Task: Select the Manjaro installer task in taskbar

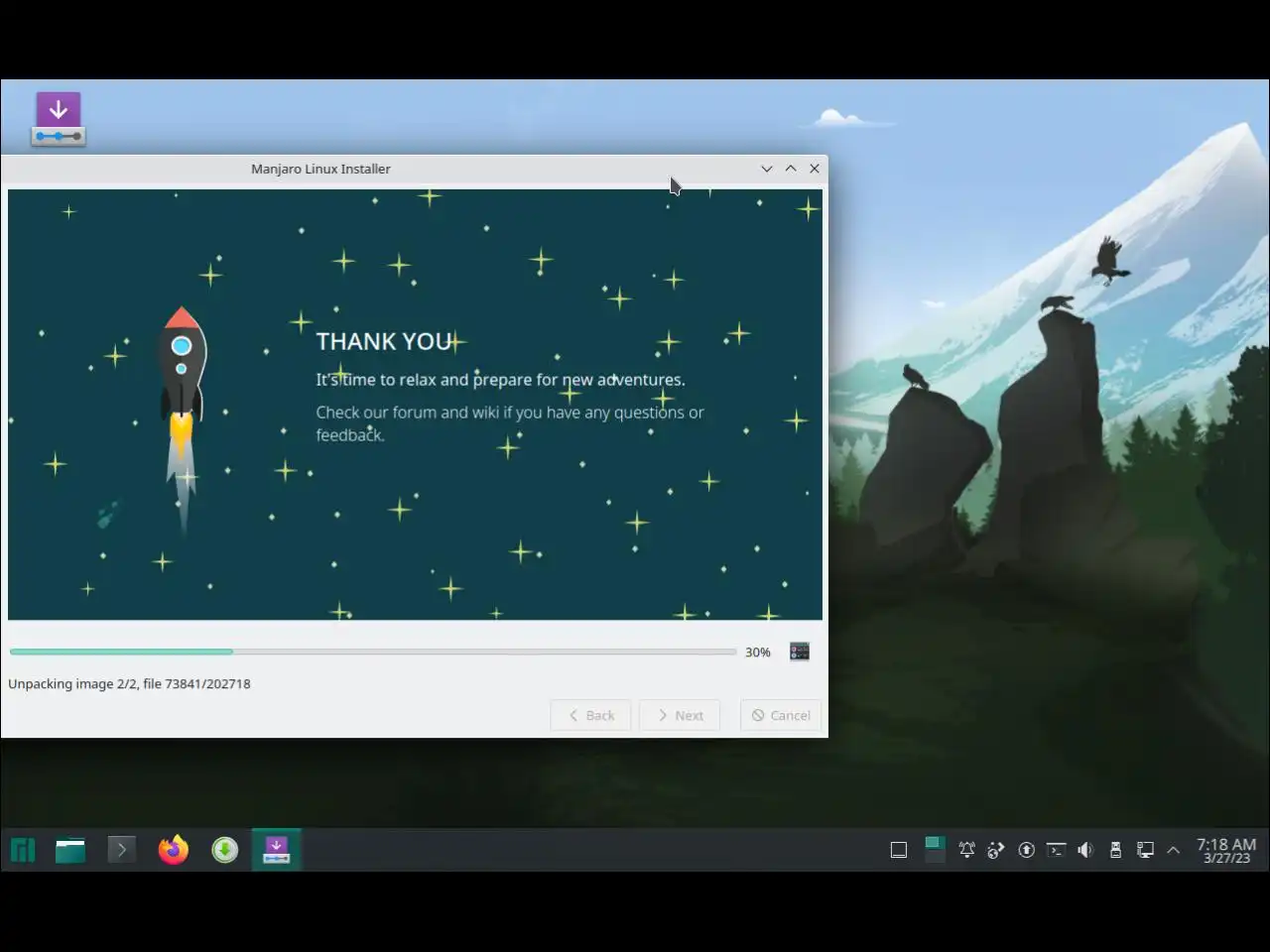Action: (277, 850)
